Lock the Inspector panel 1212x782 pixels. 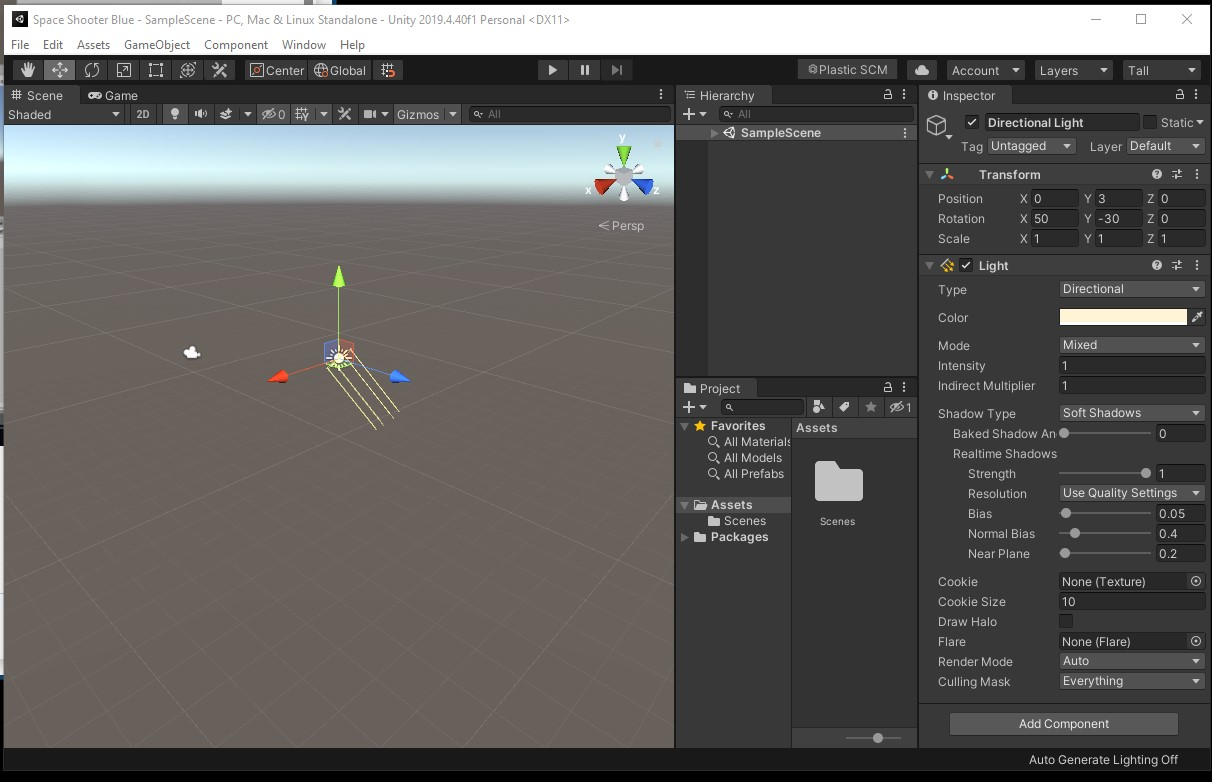(x=1180, y=95)
